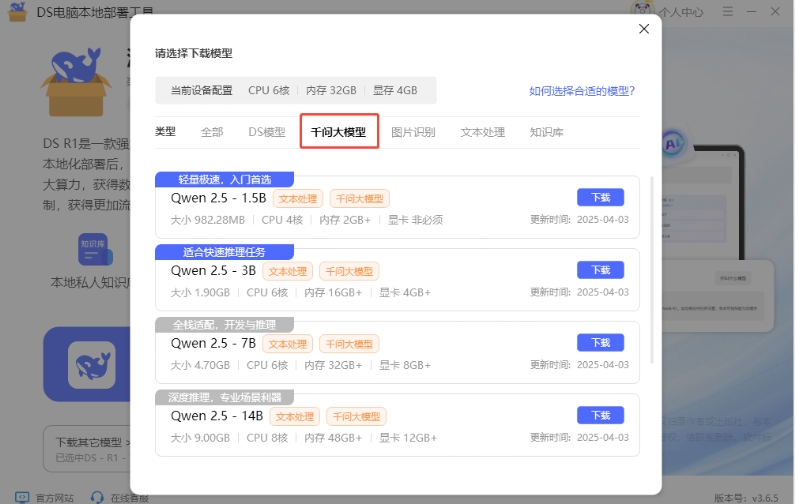This screenshot has height=504, width=795.
Task: Open 官方网站 in the bottom bar
Action: click(44, 497)
